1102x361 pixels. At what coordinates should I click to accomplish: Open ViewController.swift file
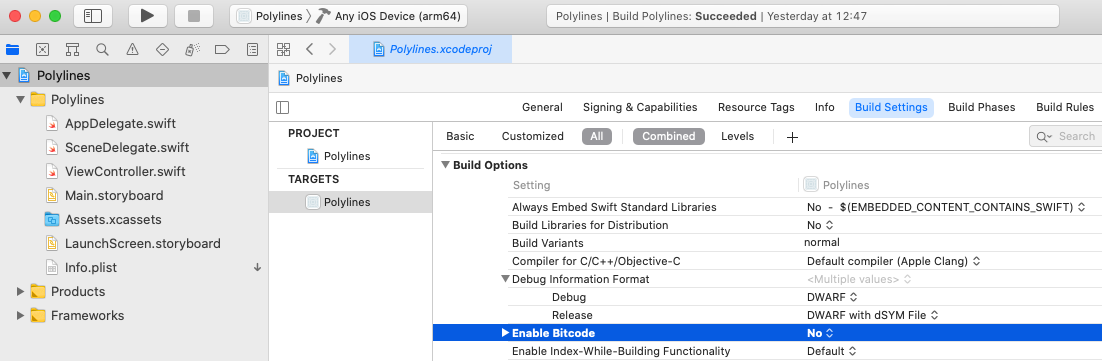[125, 171]
